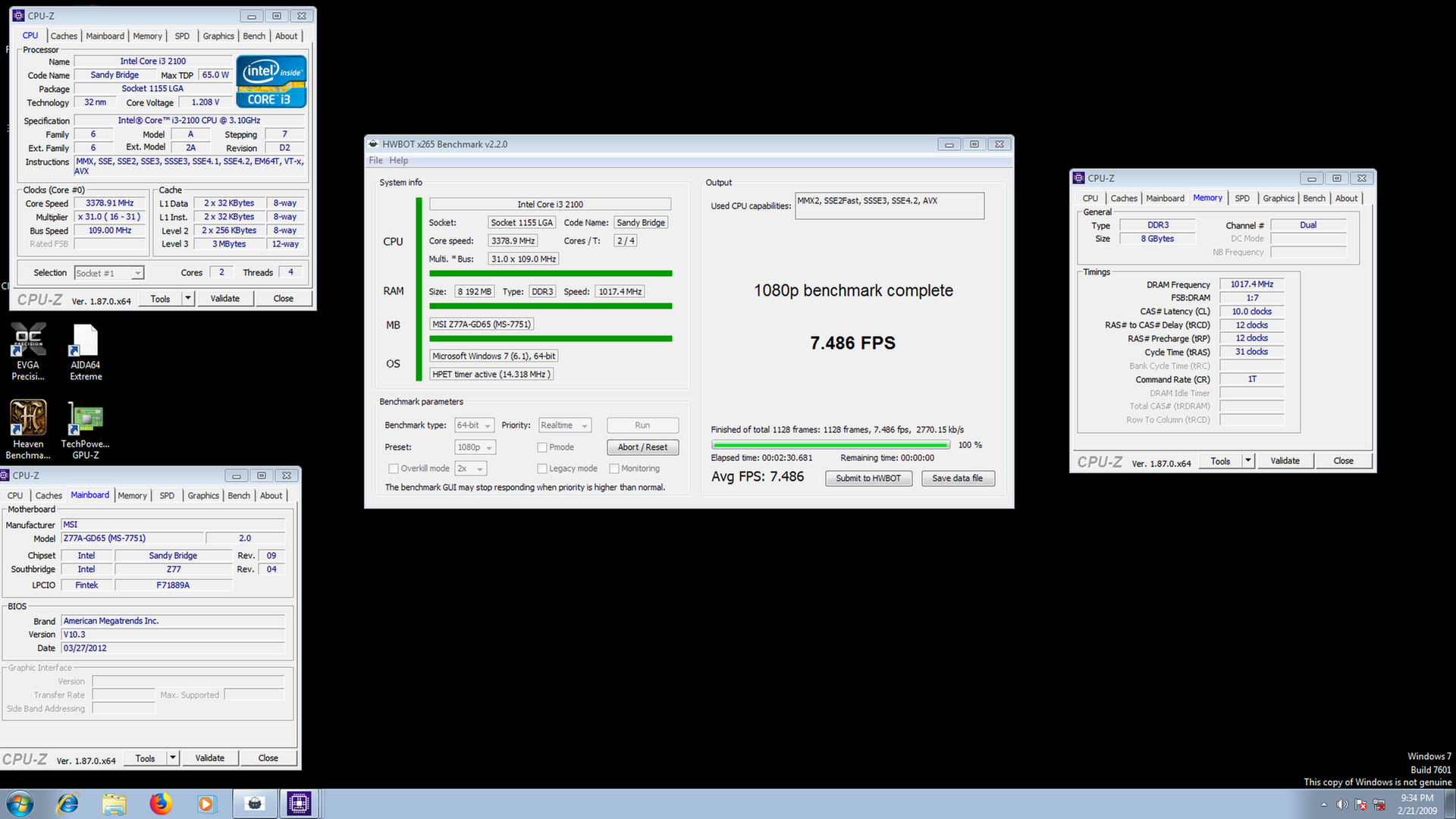Viewport: 1456px width, 819px height.
Task: Switch to Caches tab in top-left CPU-Z
Action: coord(64,36)
